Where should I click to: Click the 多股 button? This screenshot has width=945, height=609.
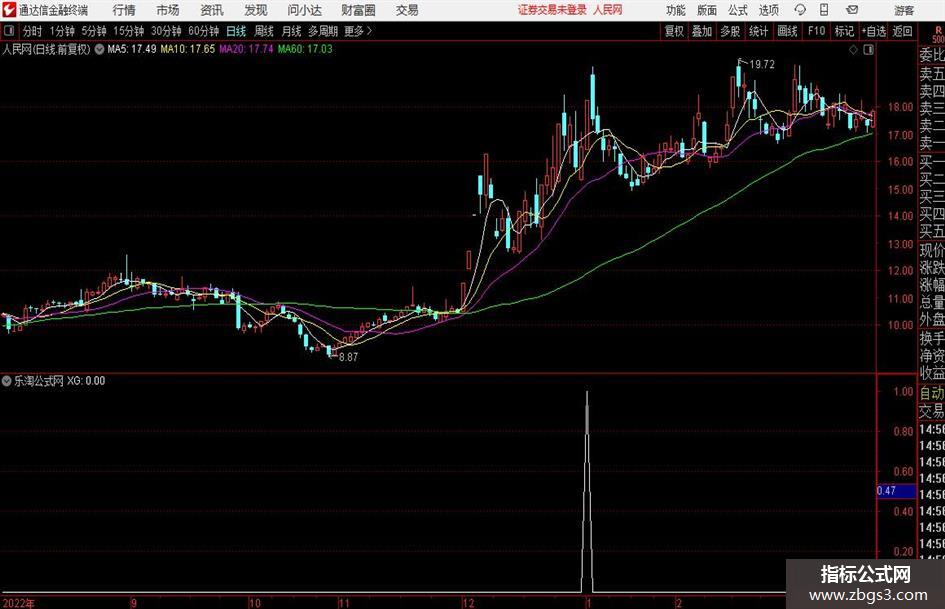pyautogui.click(x=730, y=31)
